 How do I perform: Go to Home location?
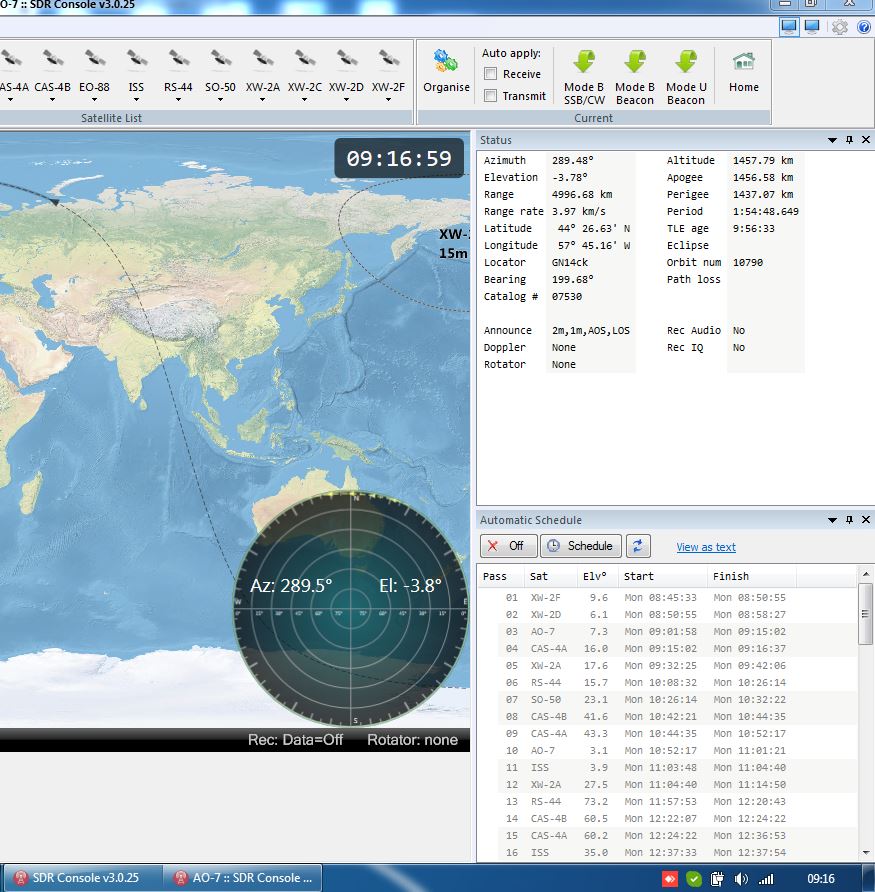coord(743,70)
